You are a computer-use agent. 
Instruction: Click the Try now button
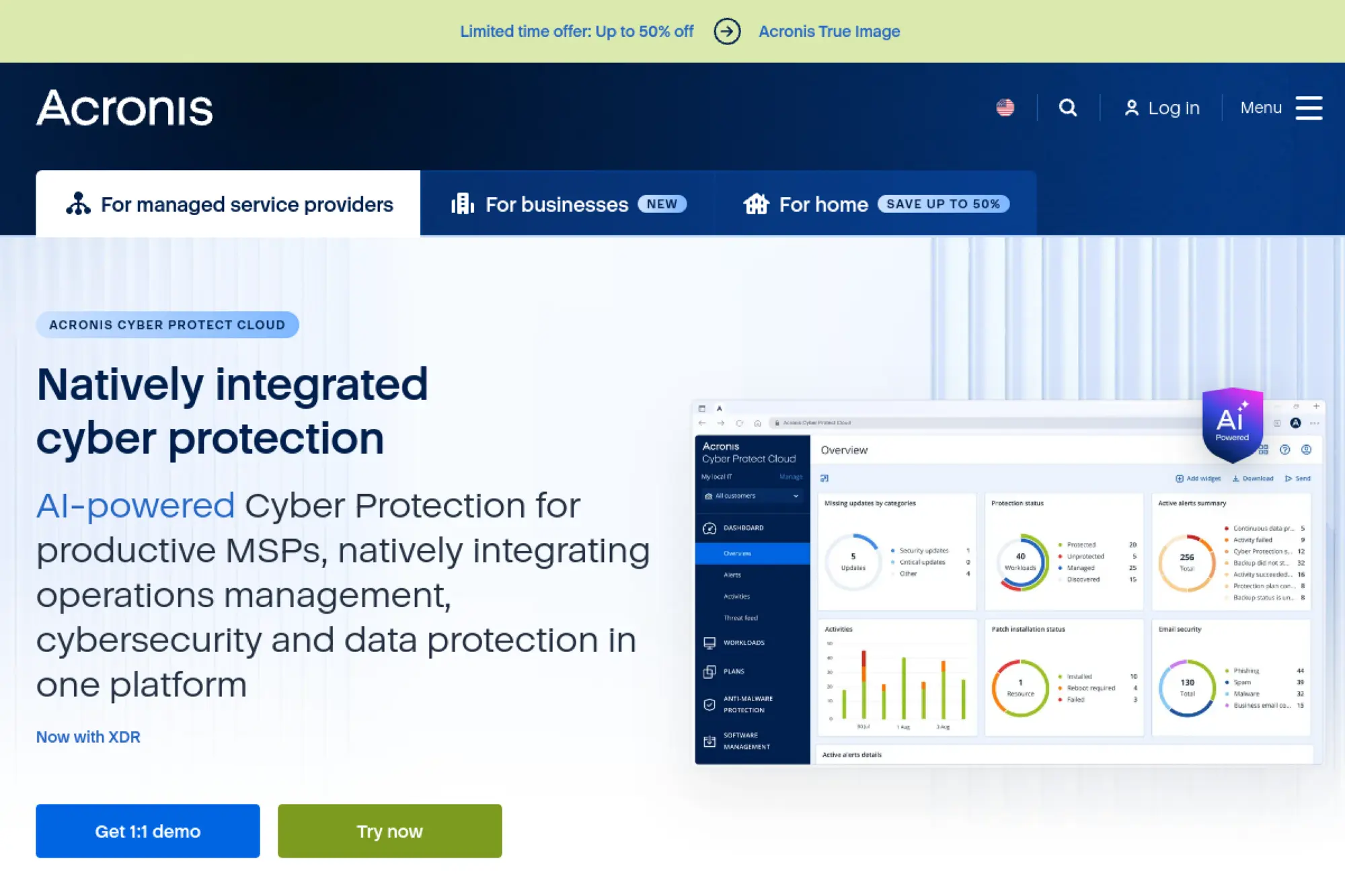click(x=389, y=831)
